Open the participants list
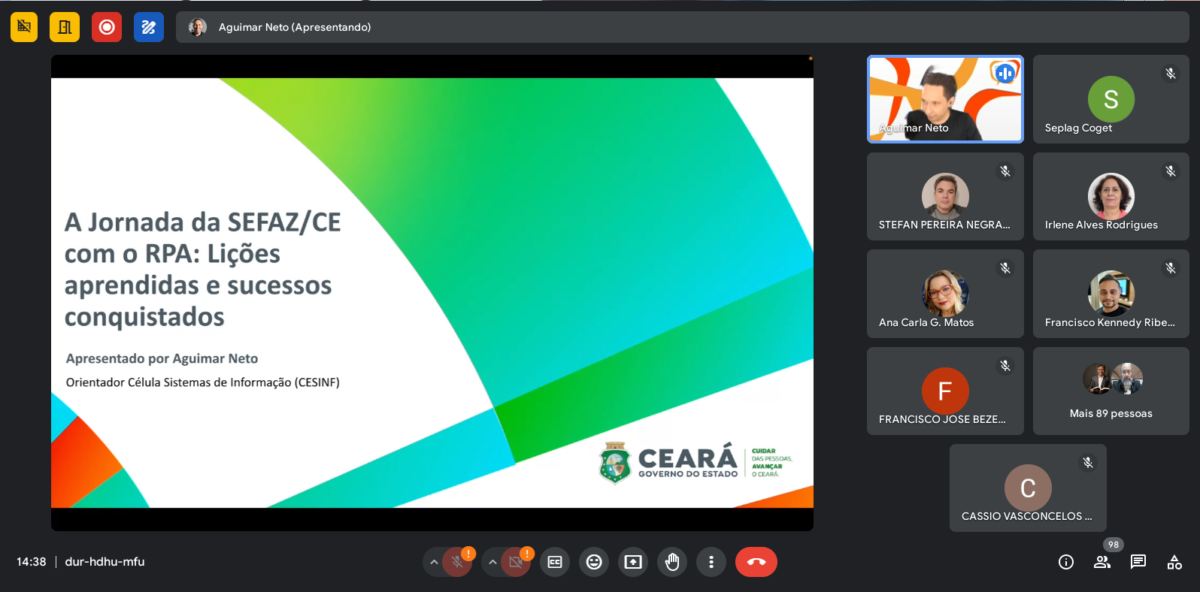Viewport: 1200px width, 592px height. click(x=1102, y=562)
